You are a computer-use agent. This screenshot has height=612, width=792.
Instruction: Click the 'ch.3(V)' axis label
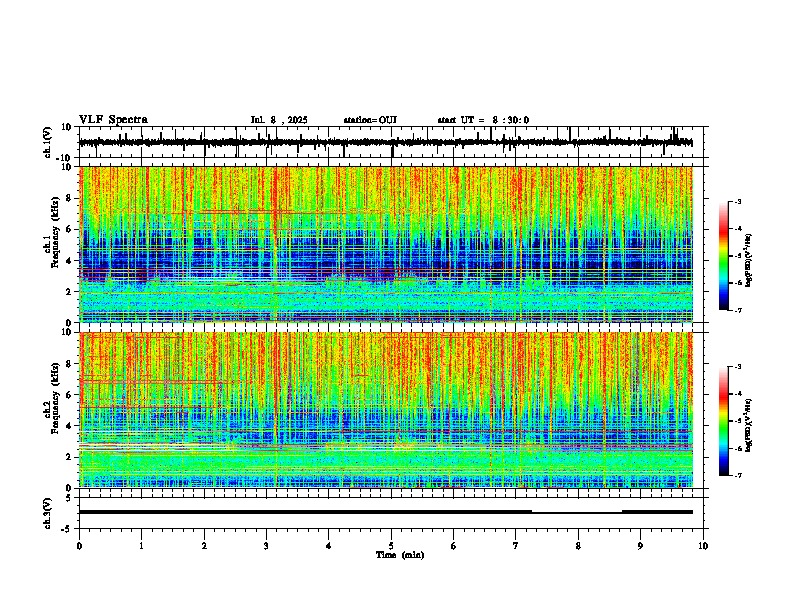coord(48,513)
